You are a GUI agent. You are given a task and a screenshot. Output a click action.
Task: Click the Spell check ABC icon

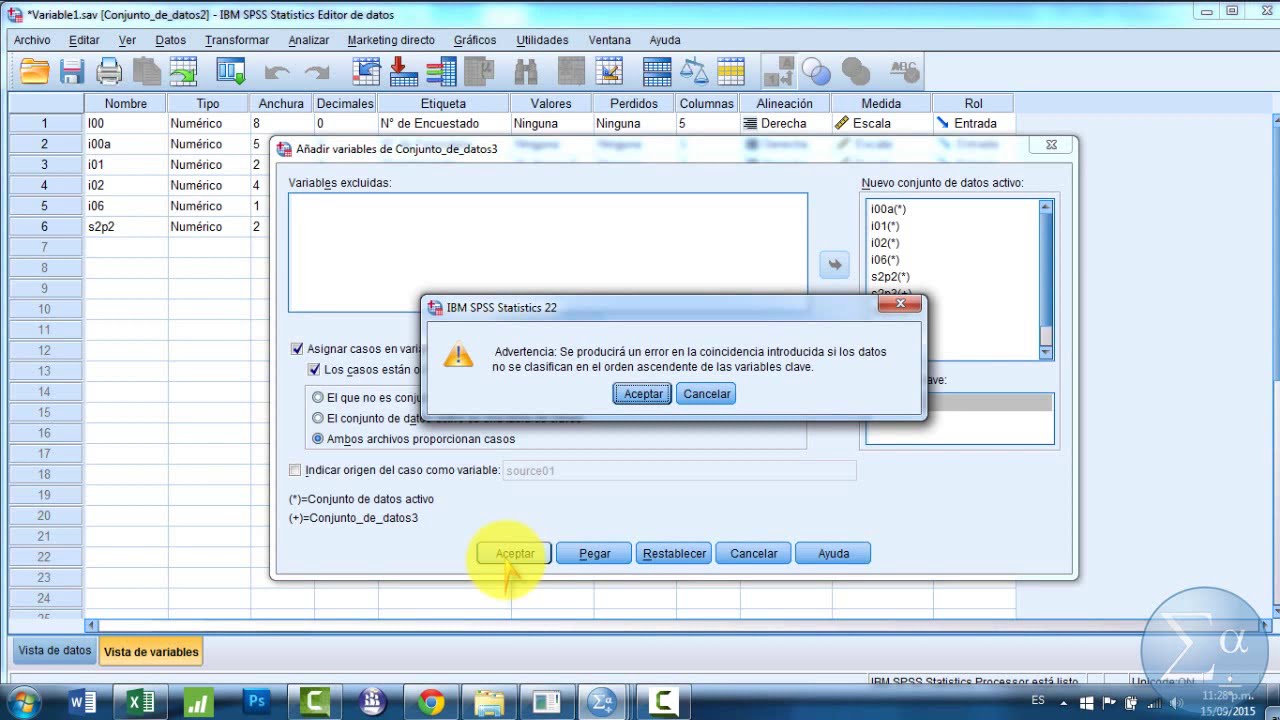903,71
